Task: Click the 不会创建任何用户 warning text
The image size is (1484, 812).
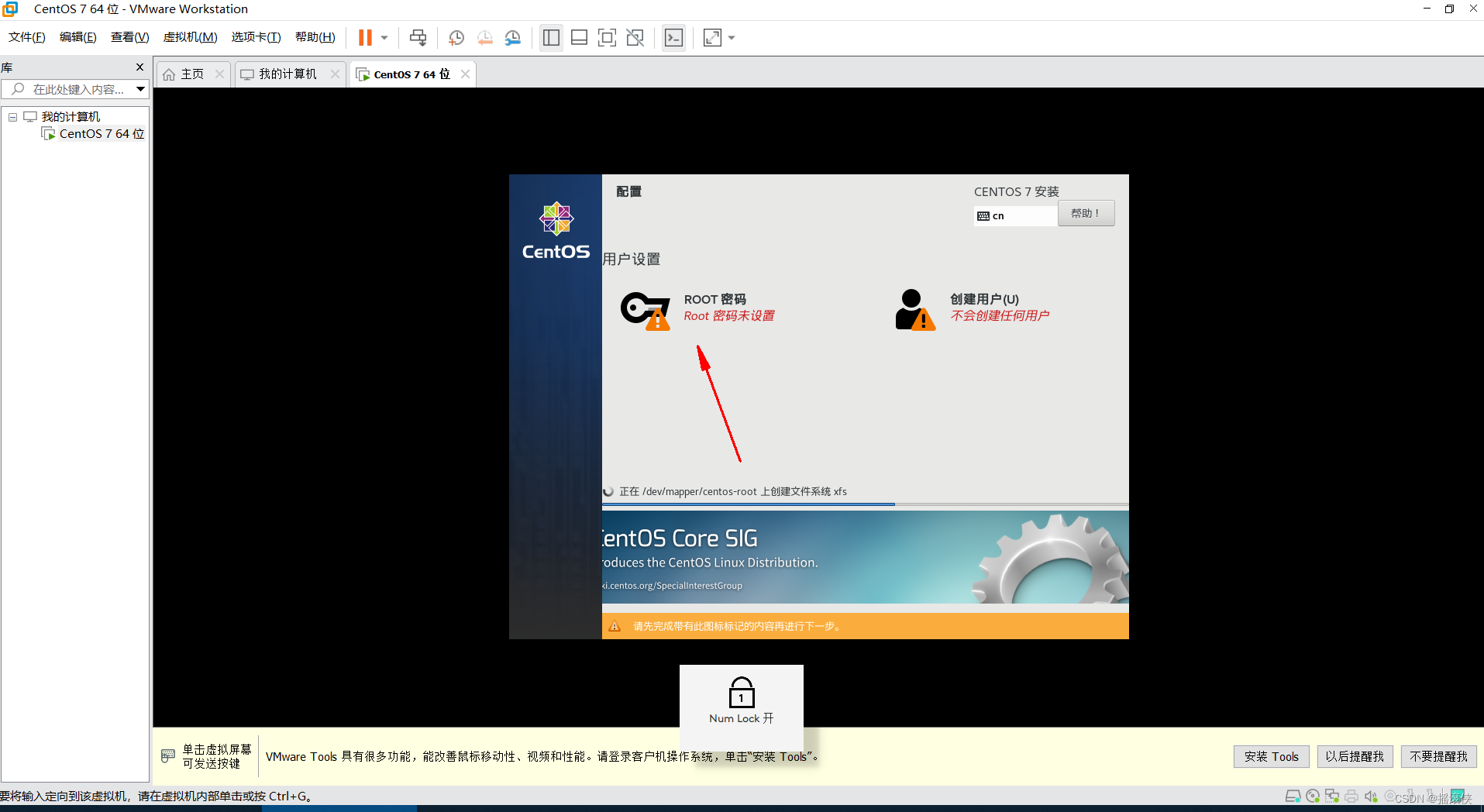Action: click(1000, 316)
